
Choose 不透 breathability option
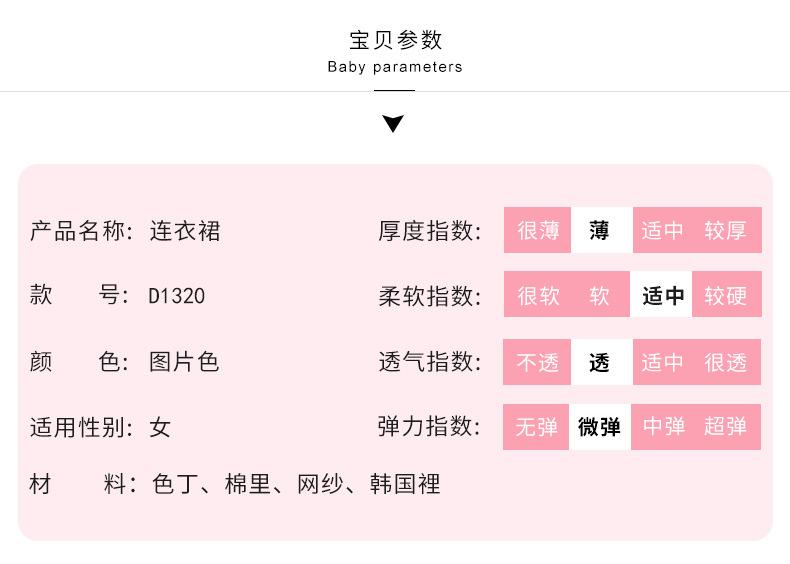(x=537, y=362)
